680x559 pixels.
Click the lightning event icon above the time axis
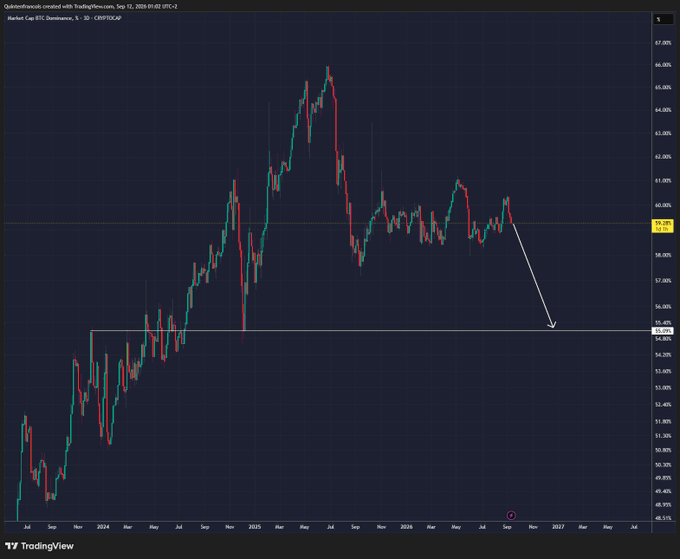(x=511, y=515)
